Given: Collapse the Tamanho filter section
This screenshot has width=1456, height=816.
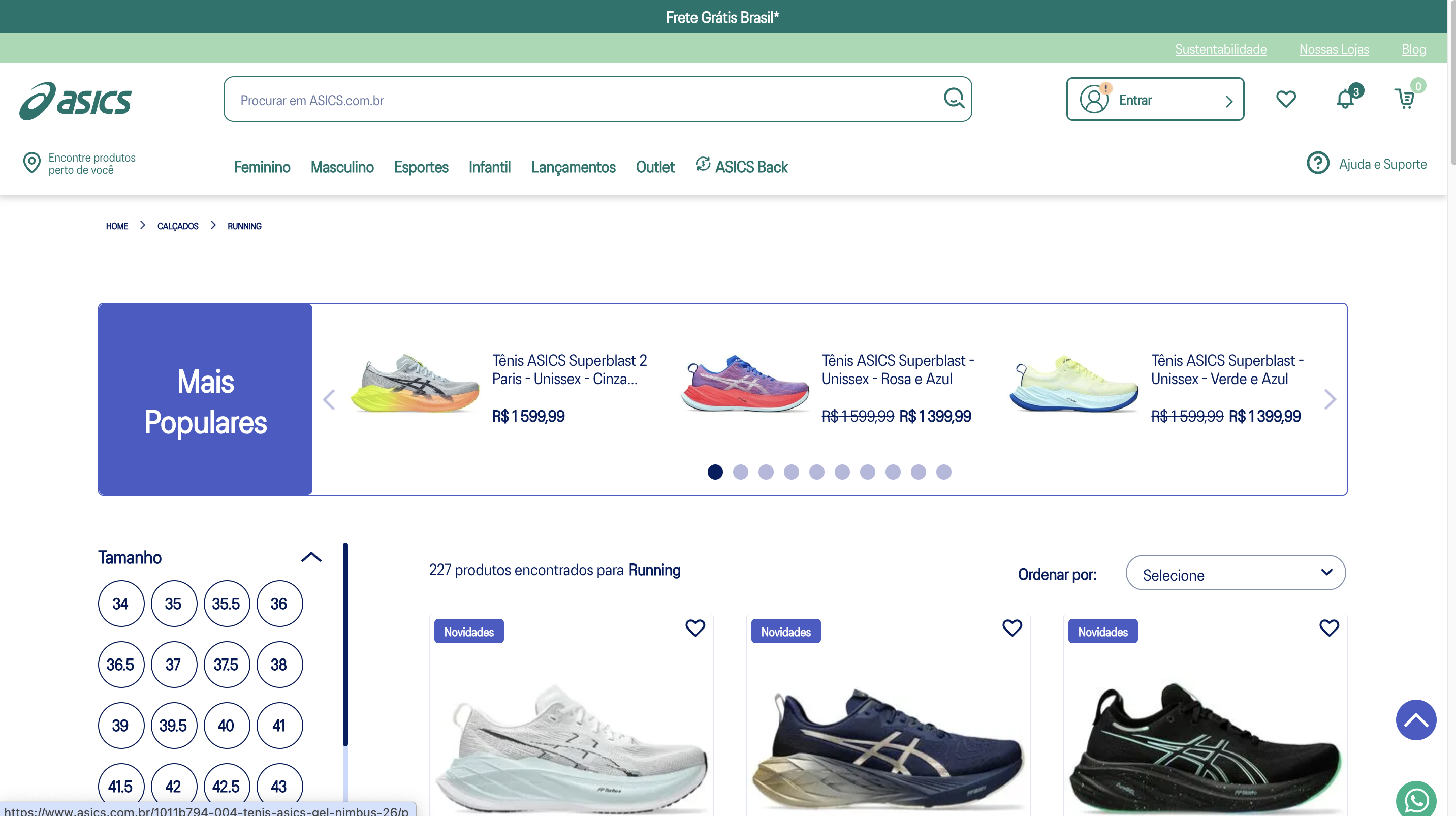Looking at the screenshot, I should click(311, 557).
